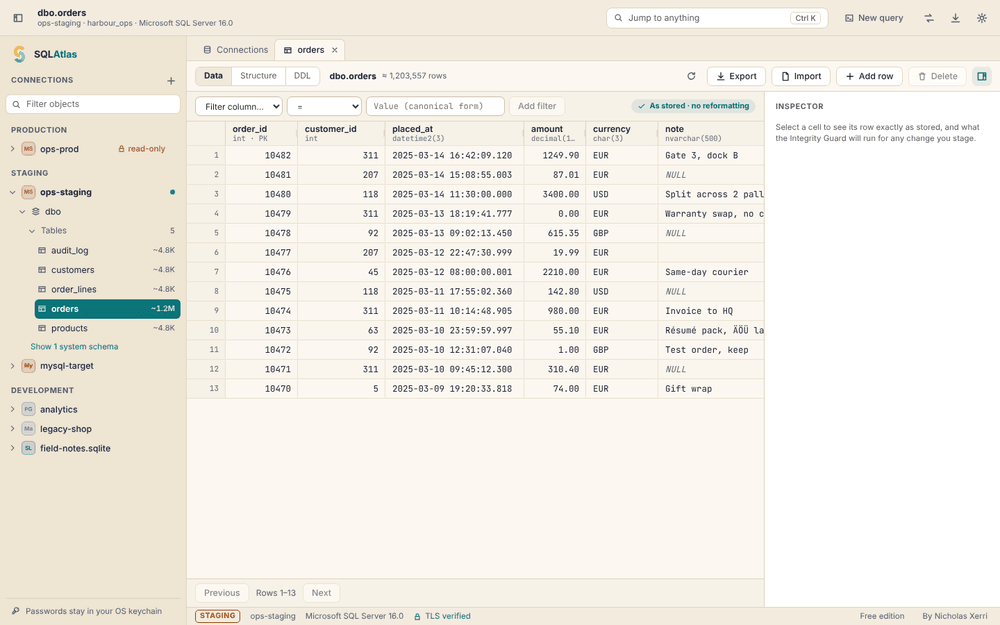The height and width of the screenshot is (625, 1000).
Task: Click the order_lines table icon
Action: pos(42,289)
